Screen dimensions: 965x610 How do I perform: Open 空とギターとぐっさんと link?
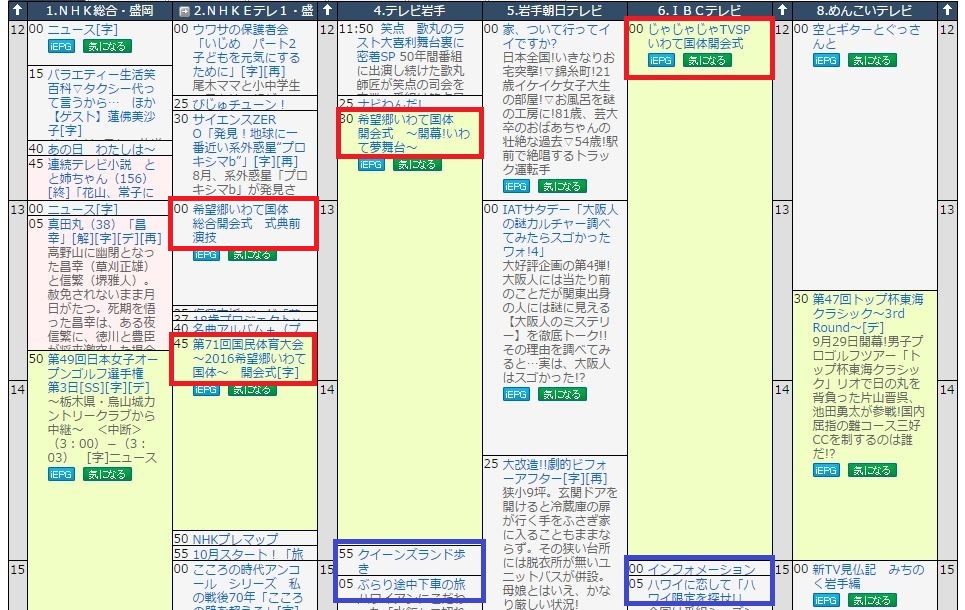click(x=867, y=36)
